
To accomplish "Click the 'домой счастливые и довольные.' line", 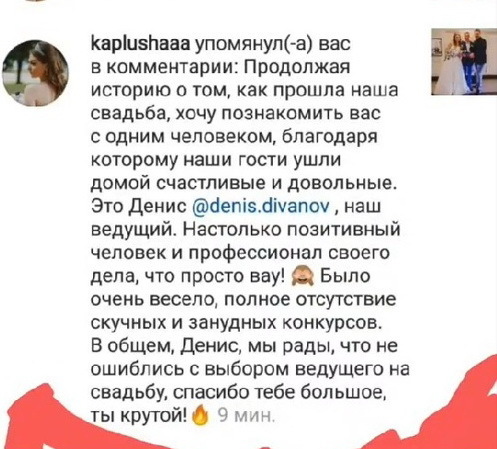I will (244, 183).
